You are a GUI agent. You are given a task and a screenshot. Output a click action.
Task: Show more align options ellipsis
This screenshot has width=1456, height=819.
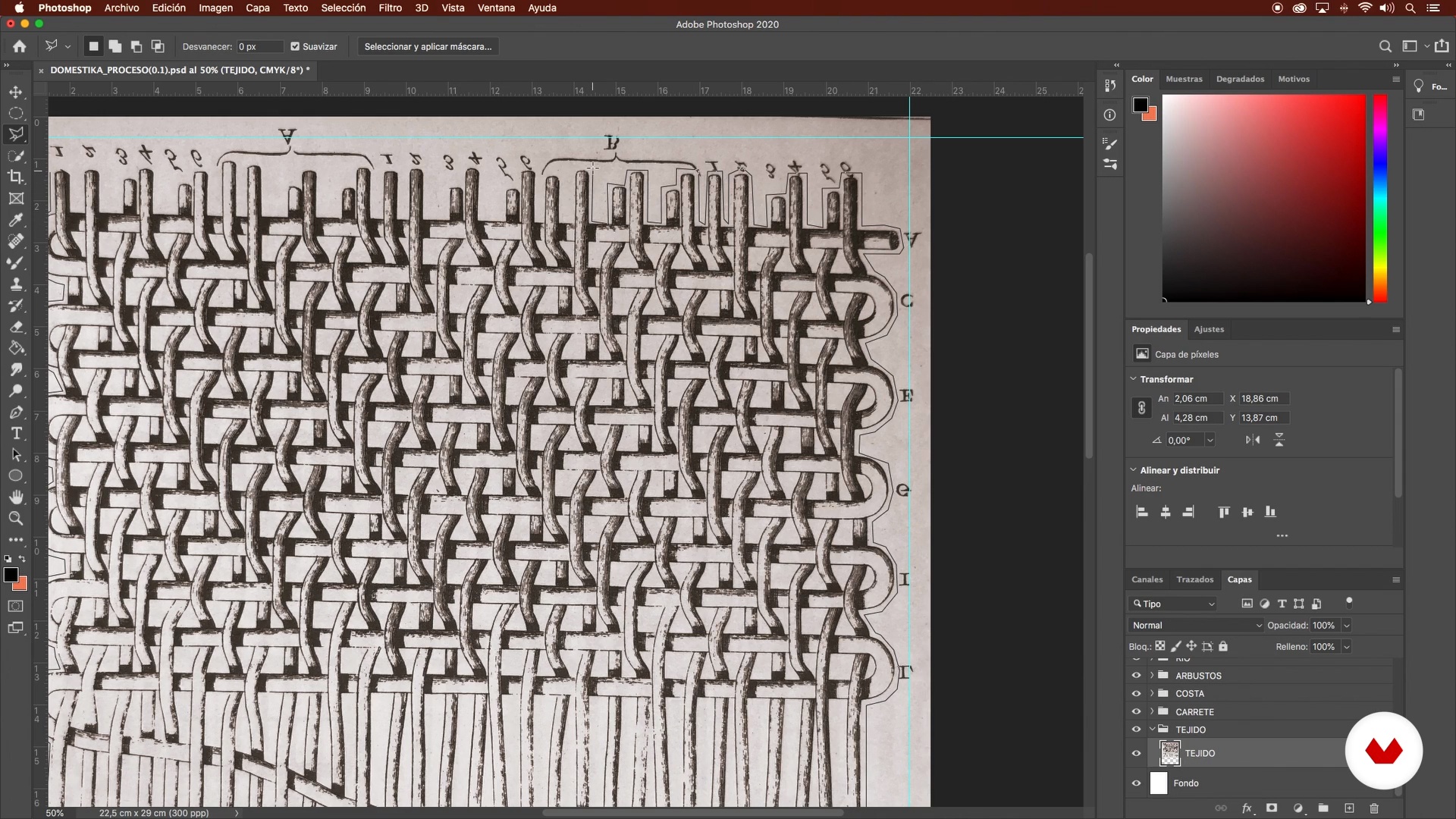(1282, 535)
